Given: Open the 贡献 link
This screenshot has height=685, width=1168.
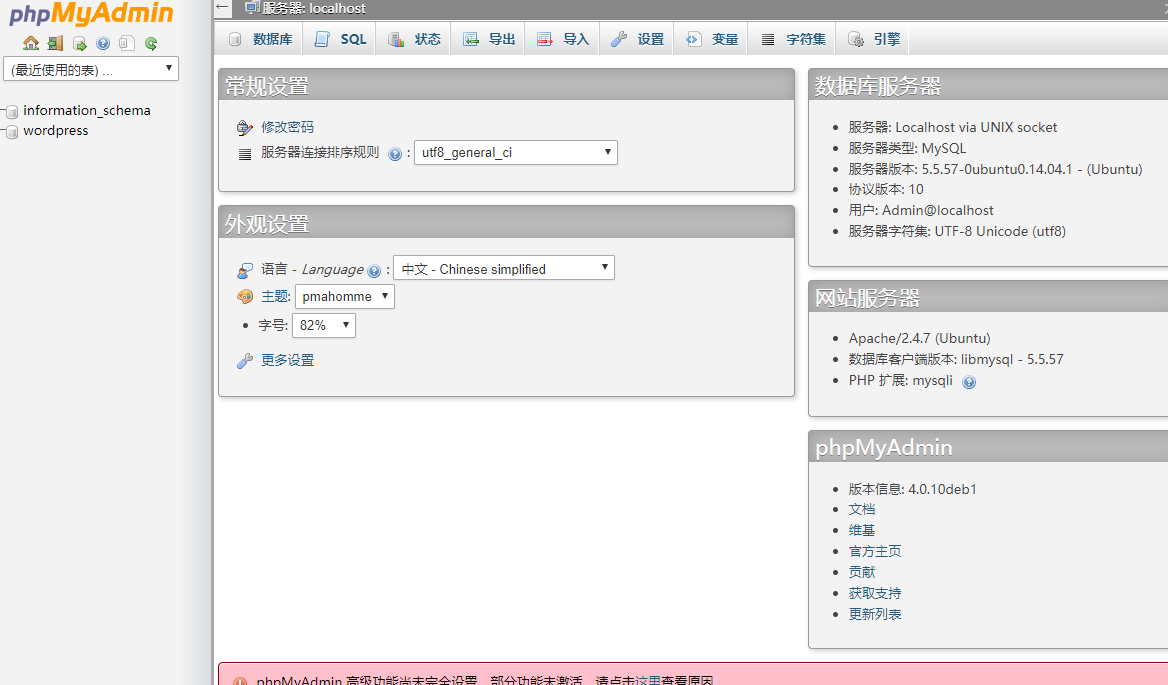Looking at the screenshot, I should click(x=862, y=572).
